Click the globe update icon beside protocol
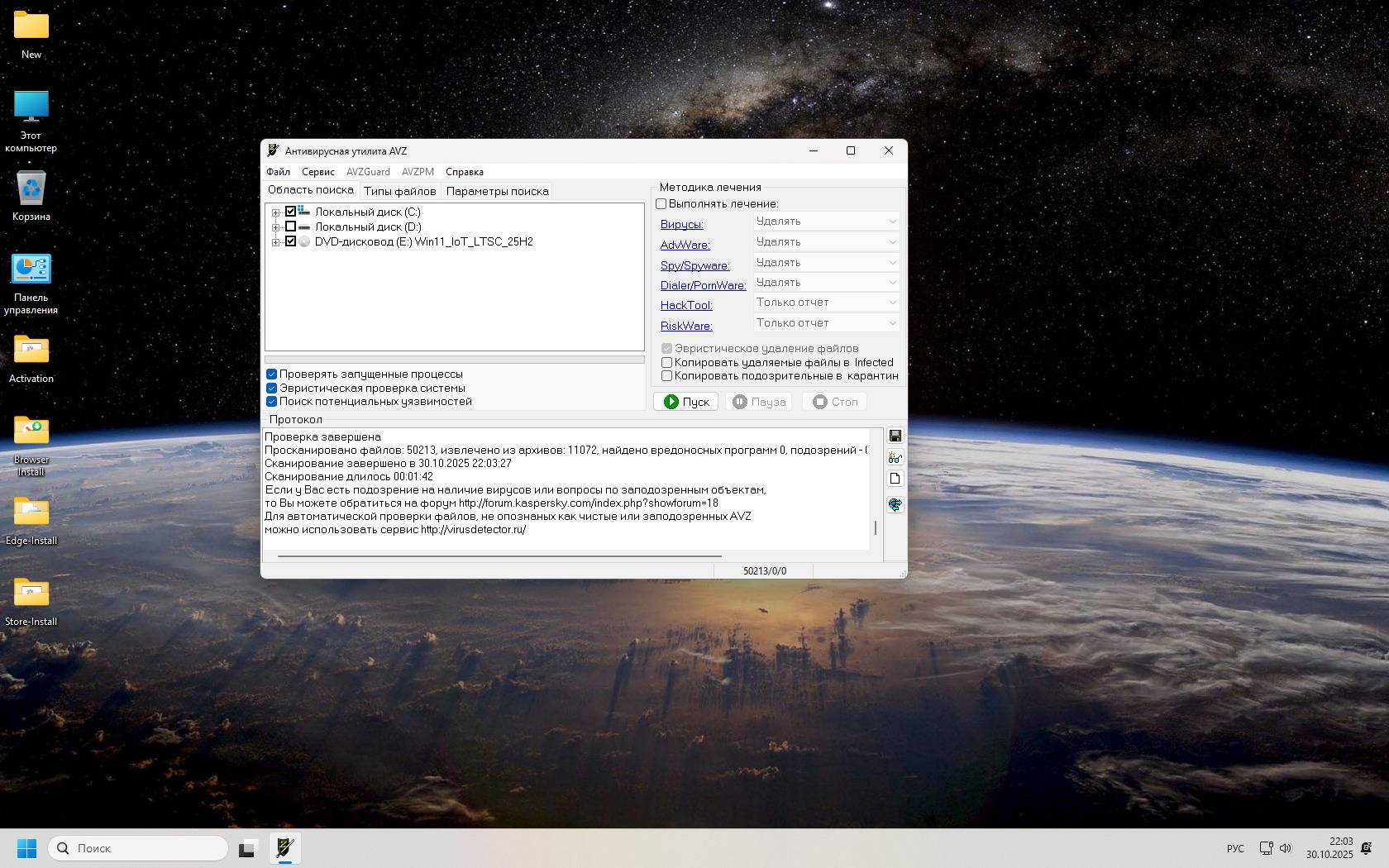This screenshot has width=1389, height=868. tap(895, 504)
